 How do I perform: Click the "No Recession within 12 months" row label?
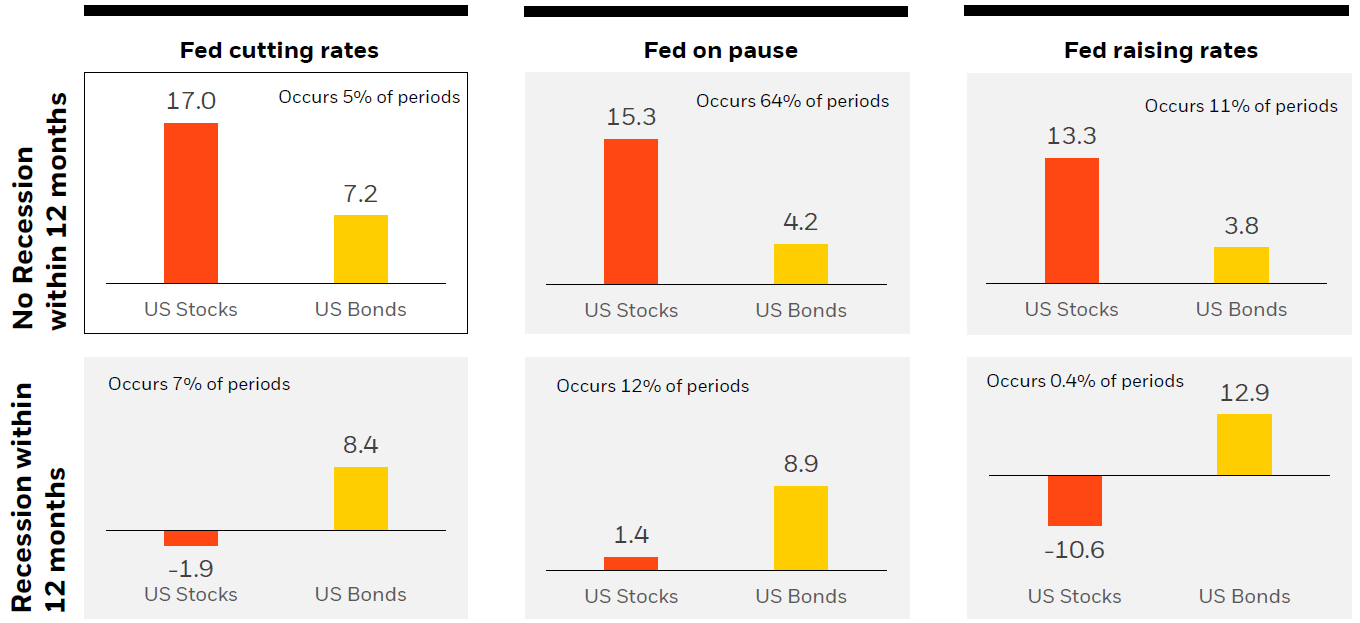click(x=41, y=210)
